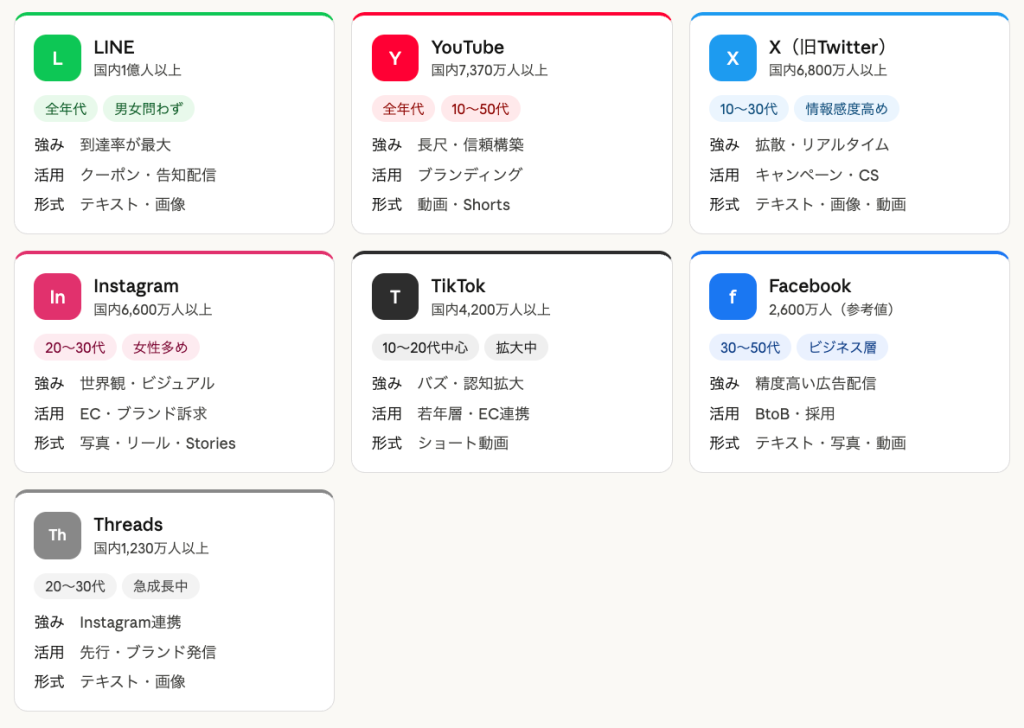Screen dimensions: 1024x728
Task: Click the gray Threads logo icon
Action: [57, 535]
